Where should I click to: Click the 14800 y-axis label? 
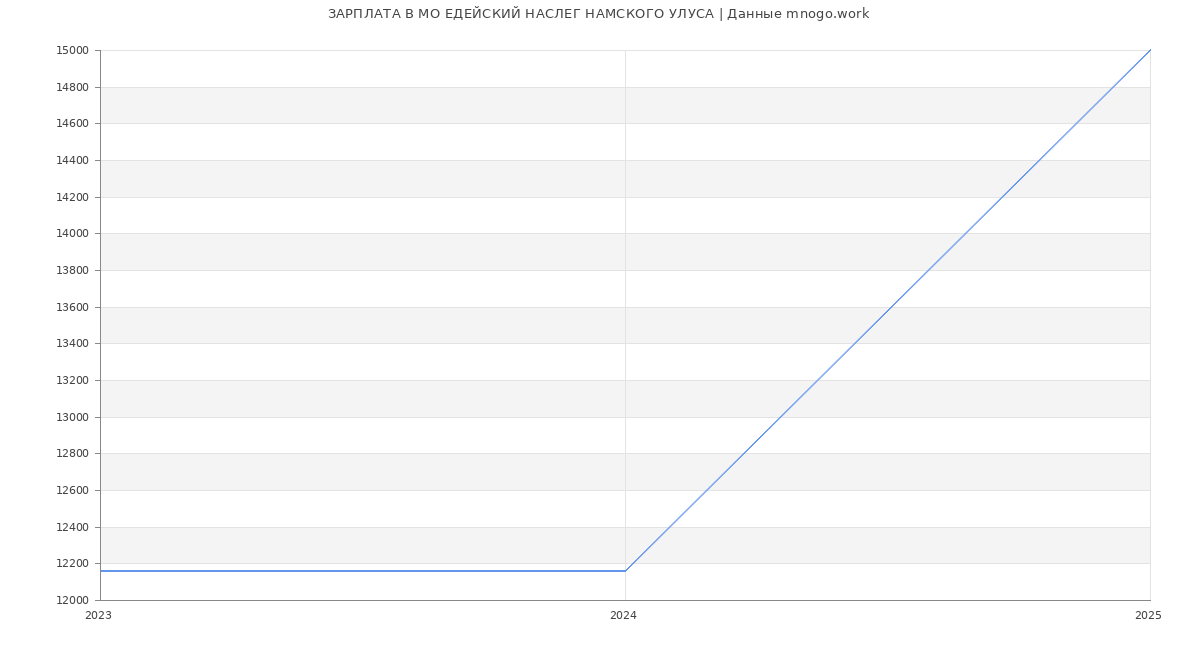72,87
